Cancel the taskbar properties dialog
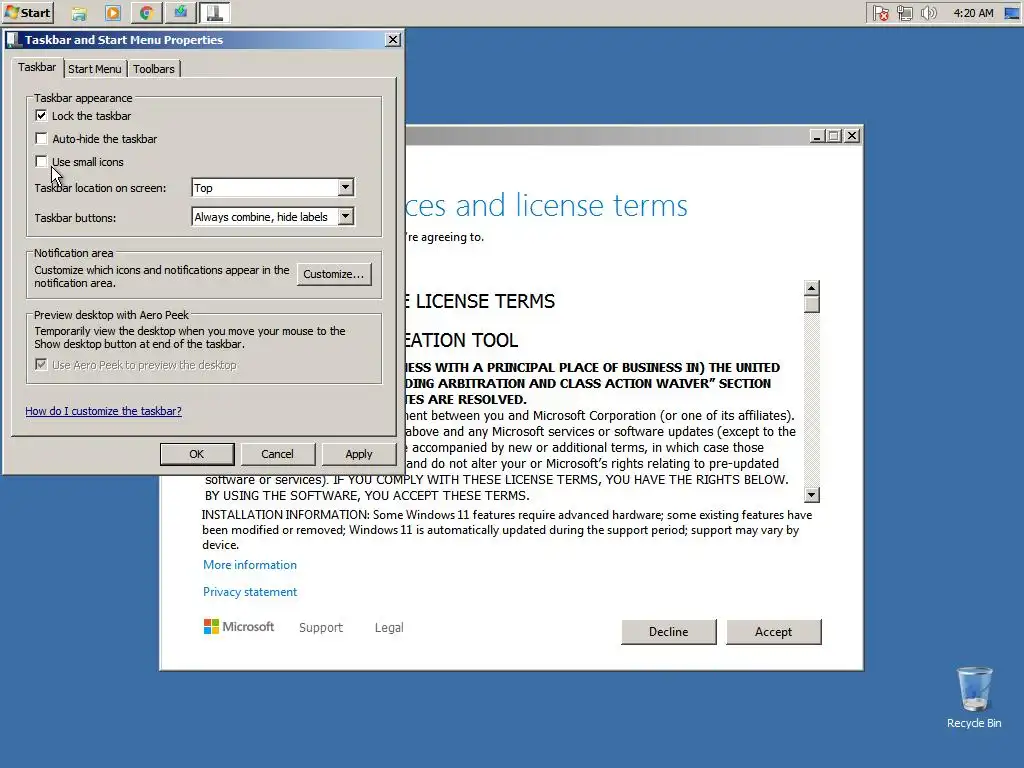Screen dimensions: 1024x768 [278, 454]
